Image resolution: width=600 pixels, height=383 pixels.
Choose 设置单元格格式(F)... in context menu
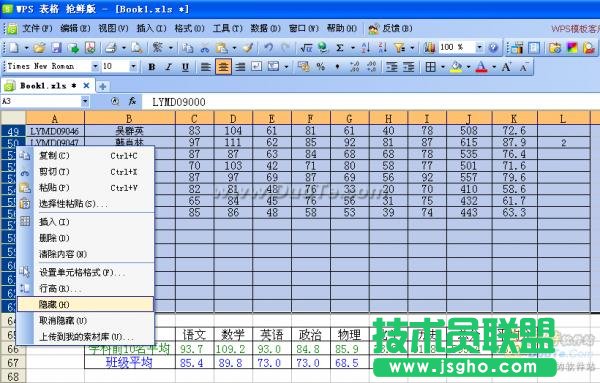point(85,272)
